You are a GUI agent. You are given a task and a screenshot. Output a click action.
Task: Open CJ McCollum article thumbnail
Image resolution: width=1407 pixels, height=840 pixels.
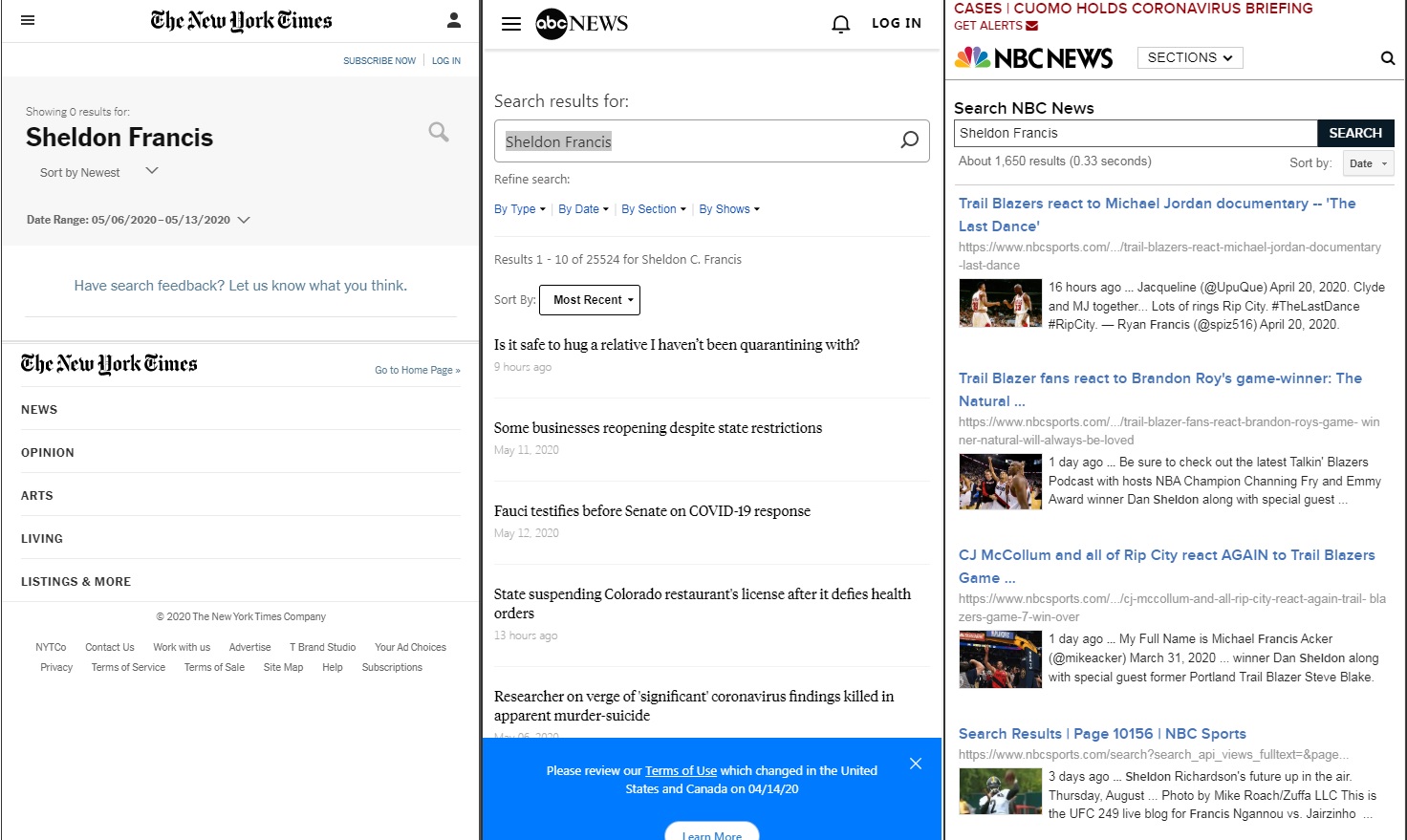1001,658
